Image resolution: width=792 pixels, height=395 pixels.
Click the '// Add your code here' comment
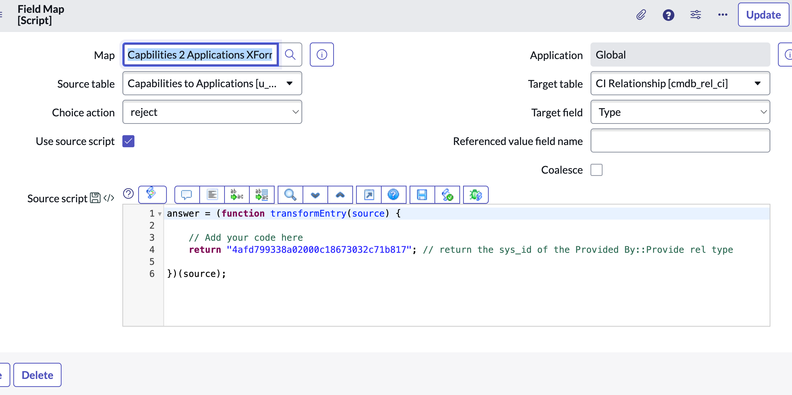[245, 237]
